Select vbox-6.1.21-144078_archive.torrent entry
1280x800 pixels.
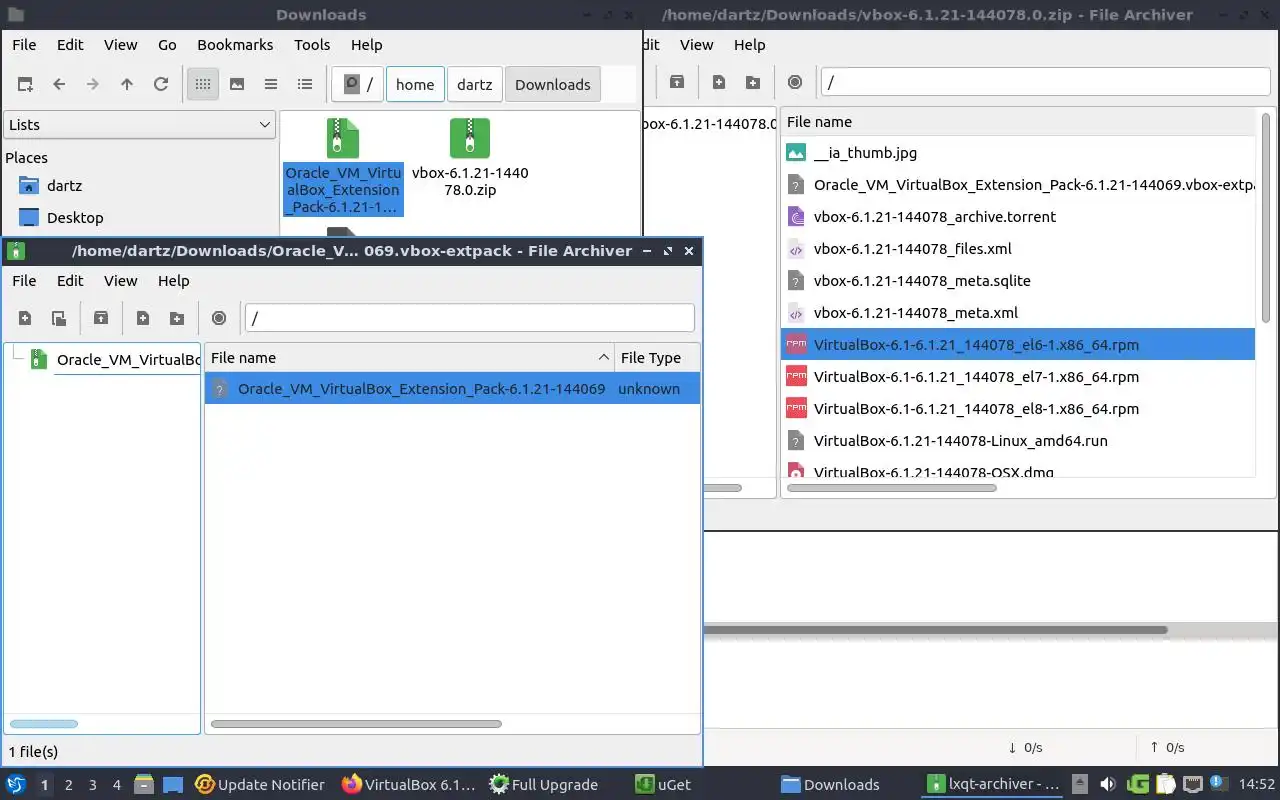pos(1018,217)
